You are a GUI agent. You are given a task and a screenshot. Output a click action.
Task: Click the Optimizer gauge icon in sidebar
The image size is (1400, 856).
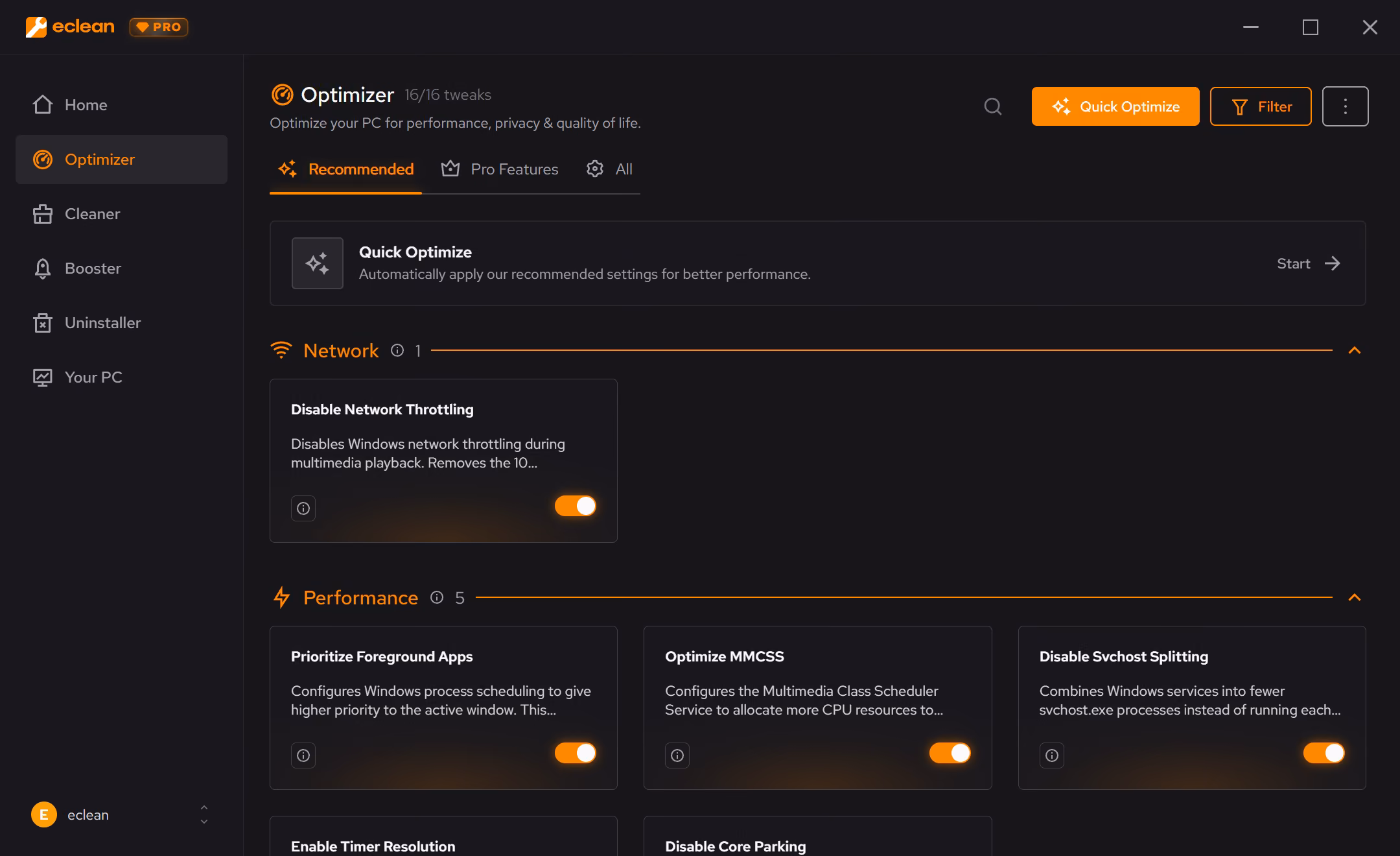43,160
